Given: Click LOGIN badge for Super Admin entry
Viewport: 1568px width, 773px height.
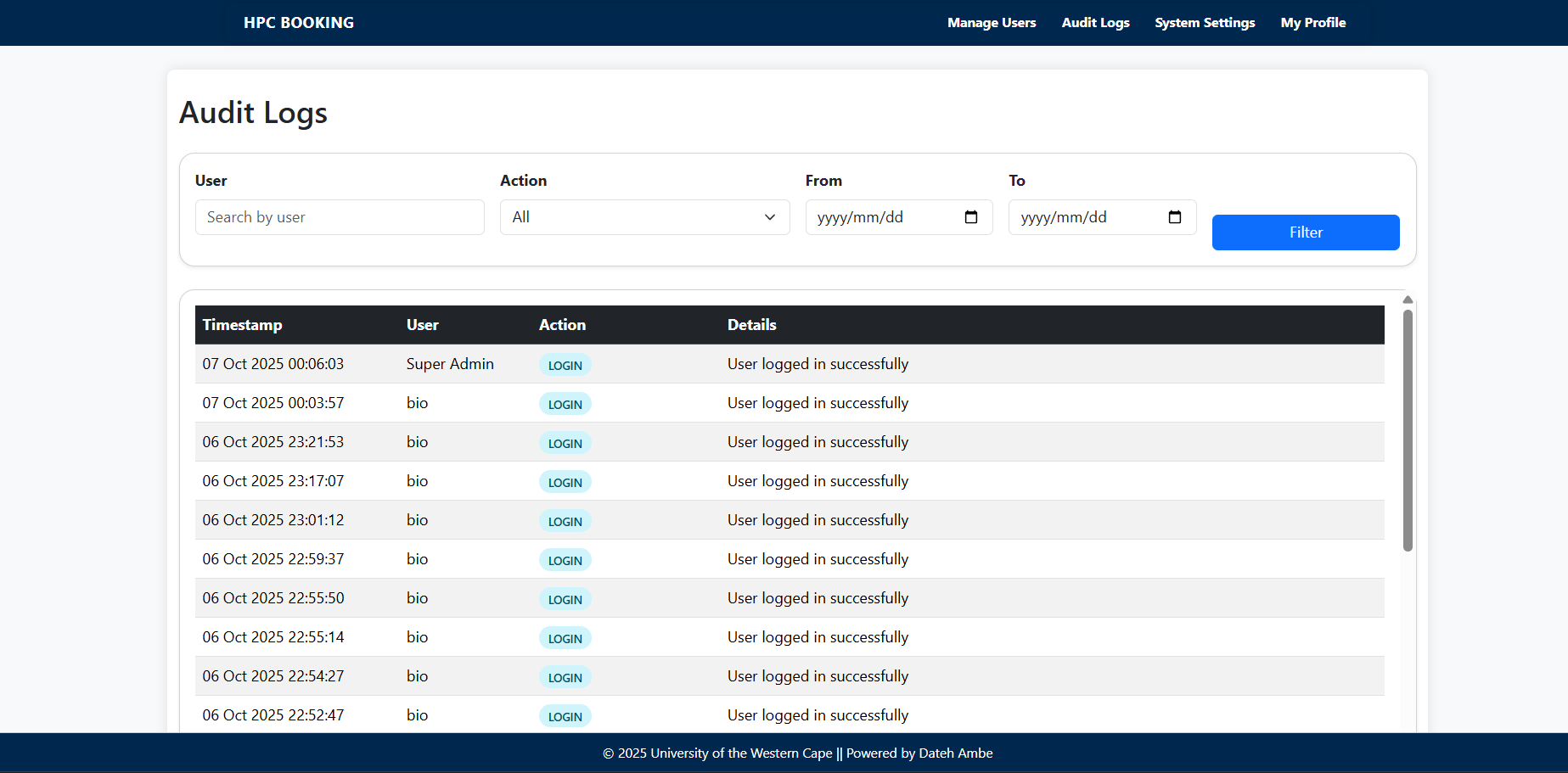Looking at the screenshot, I should 565,365.
